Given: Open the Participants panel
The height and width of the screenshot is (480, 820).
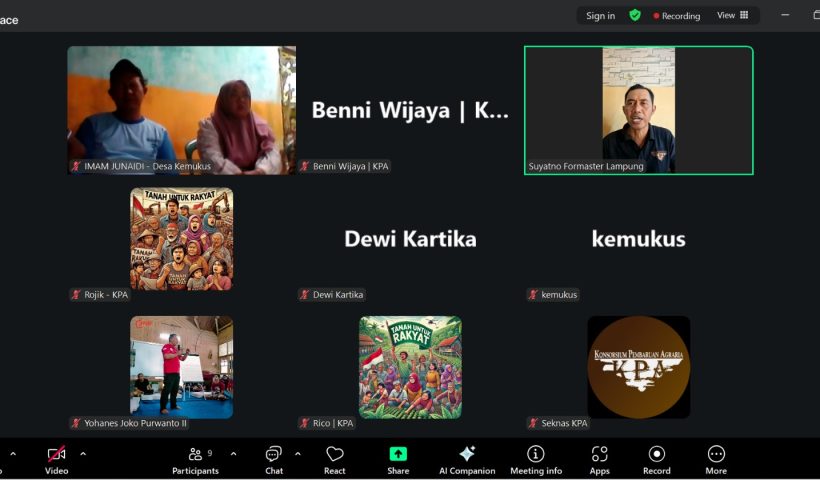Looking at the screenshot, I should 194,459.
